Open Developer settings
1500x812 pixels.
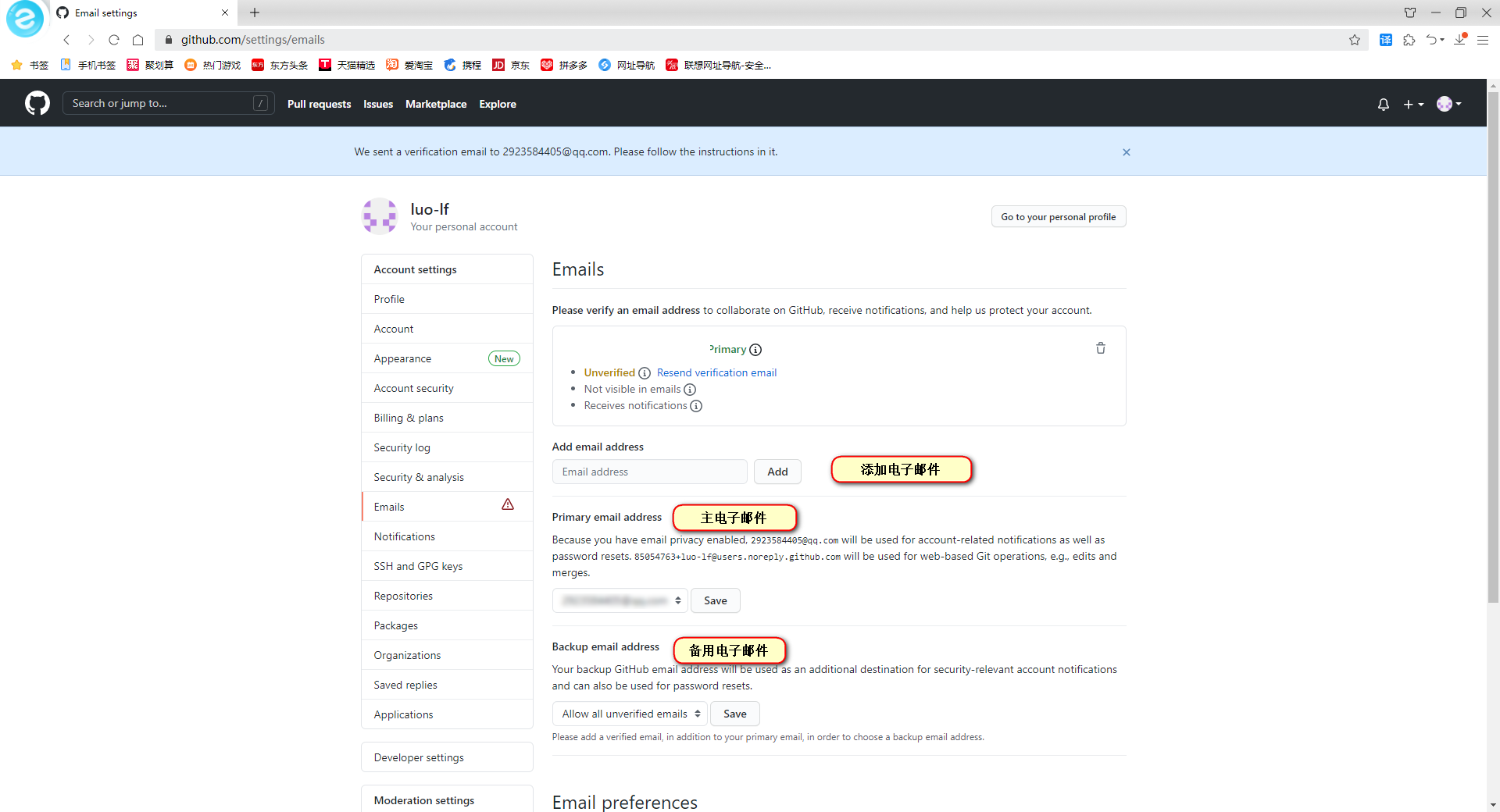(447, 757)
